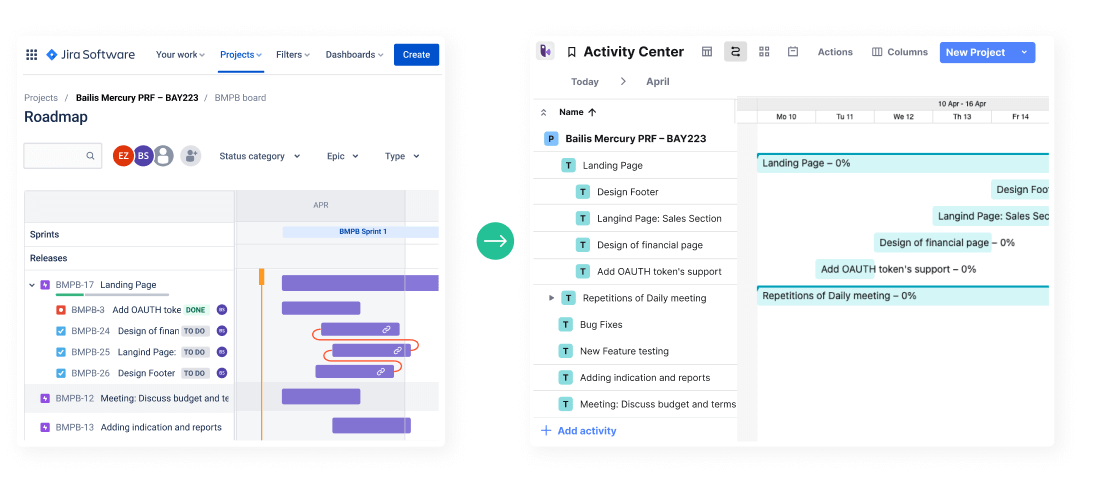The height and width of the screenshot is (485, 1100).
Task: Select the Design Footer activity row
Action: pos(635,192)
